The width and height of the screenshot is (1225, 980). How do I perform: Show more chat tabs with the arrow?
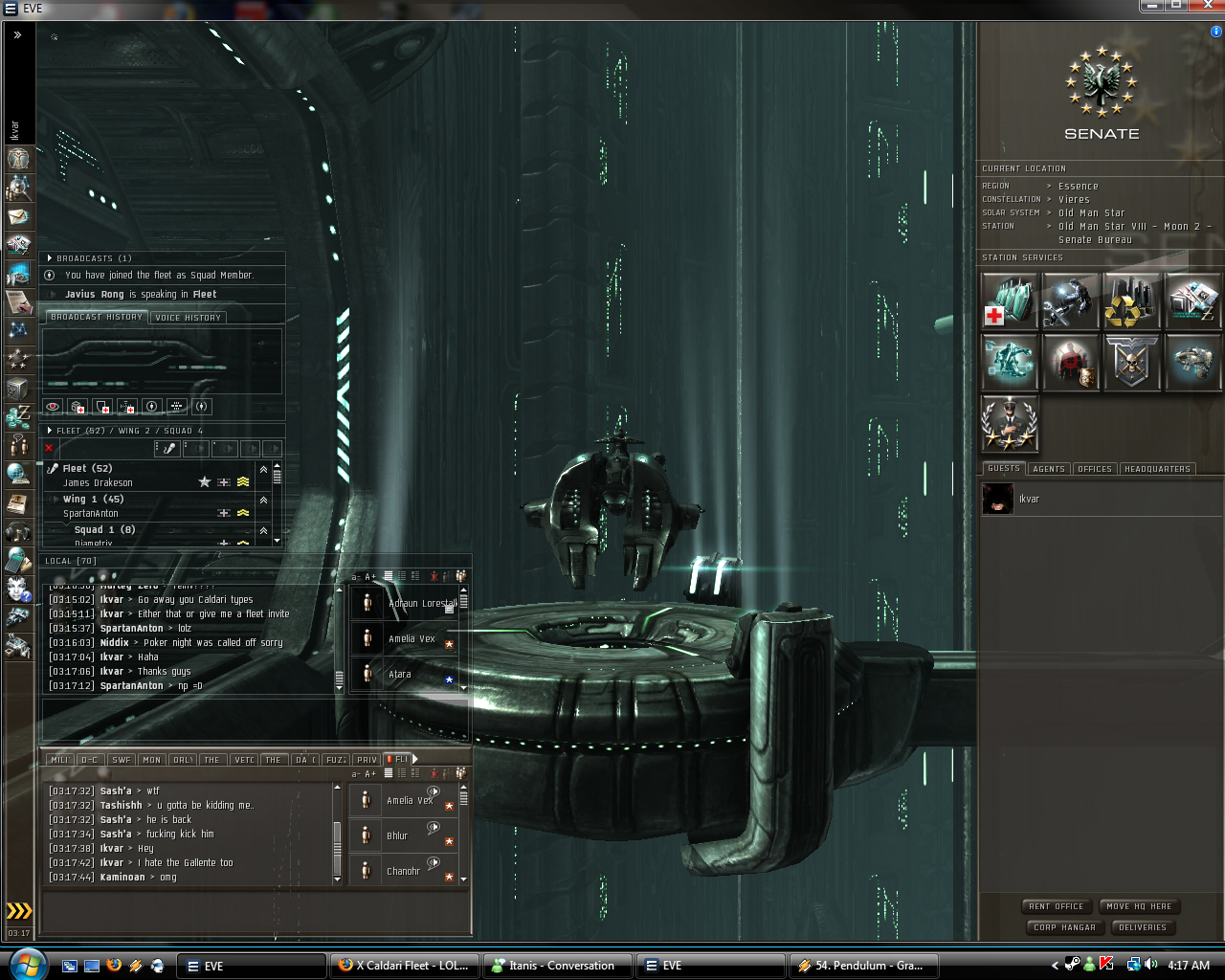[415, 759]
